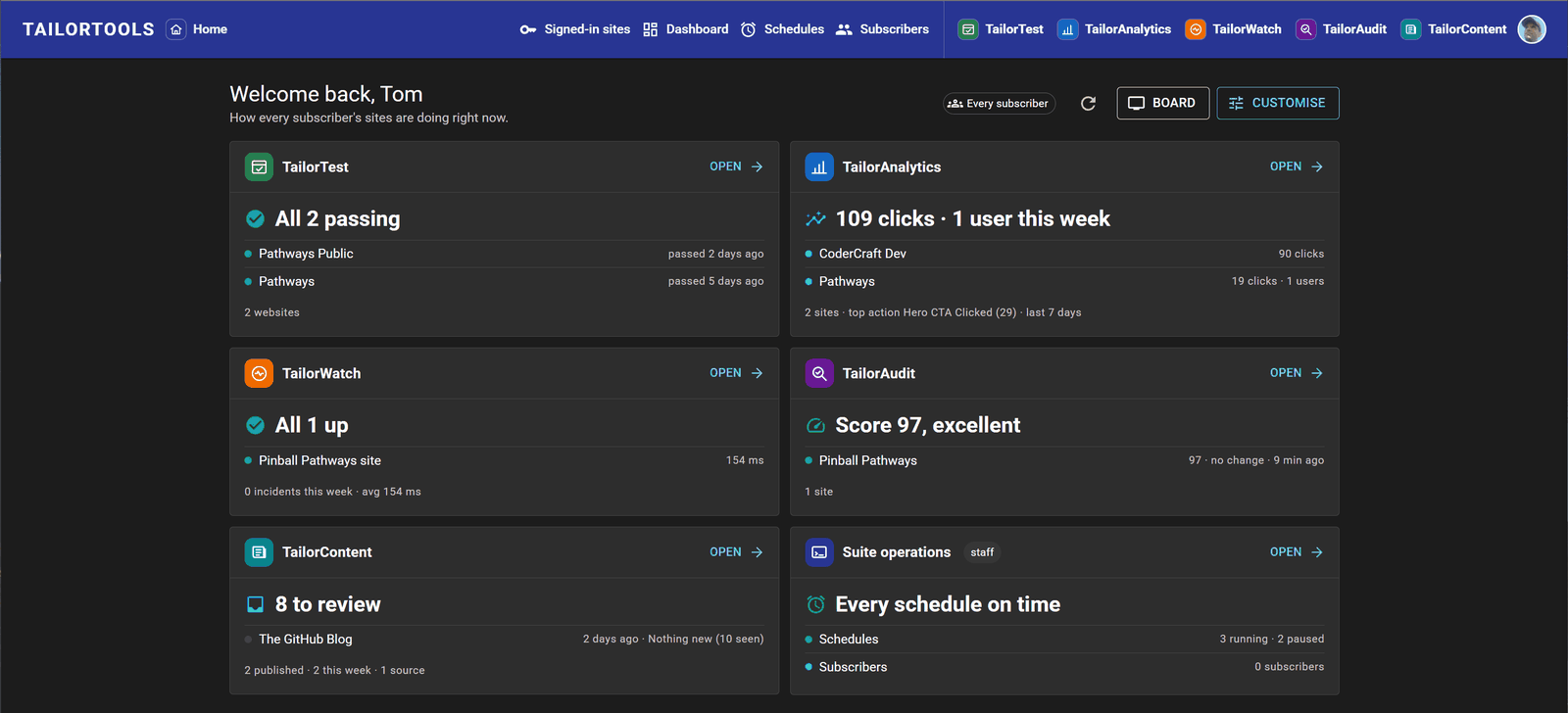Click the TailorTest card's green icon
The height and width of the screenshot is (713, 1568).
[259, 166]
